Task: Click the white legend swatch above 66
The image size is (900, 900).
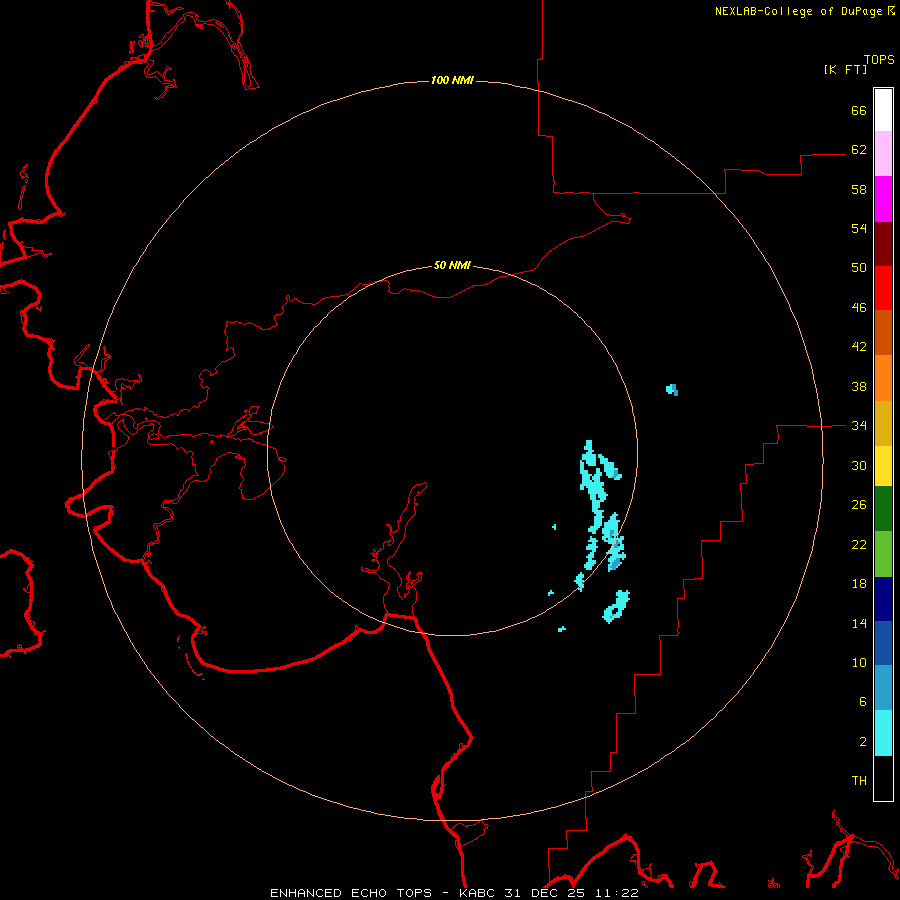Action: [883, 110]
